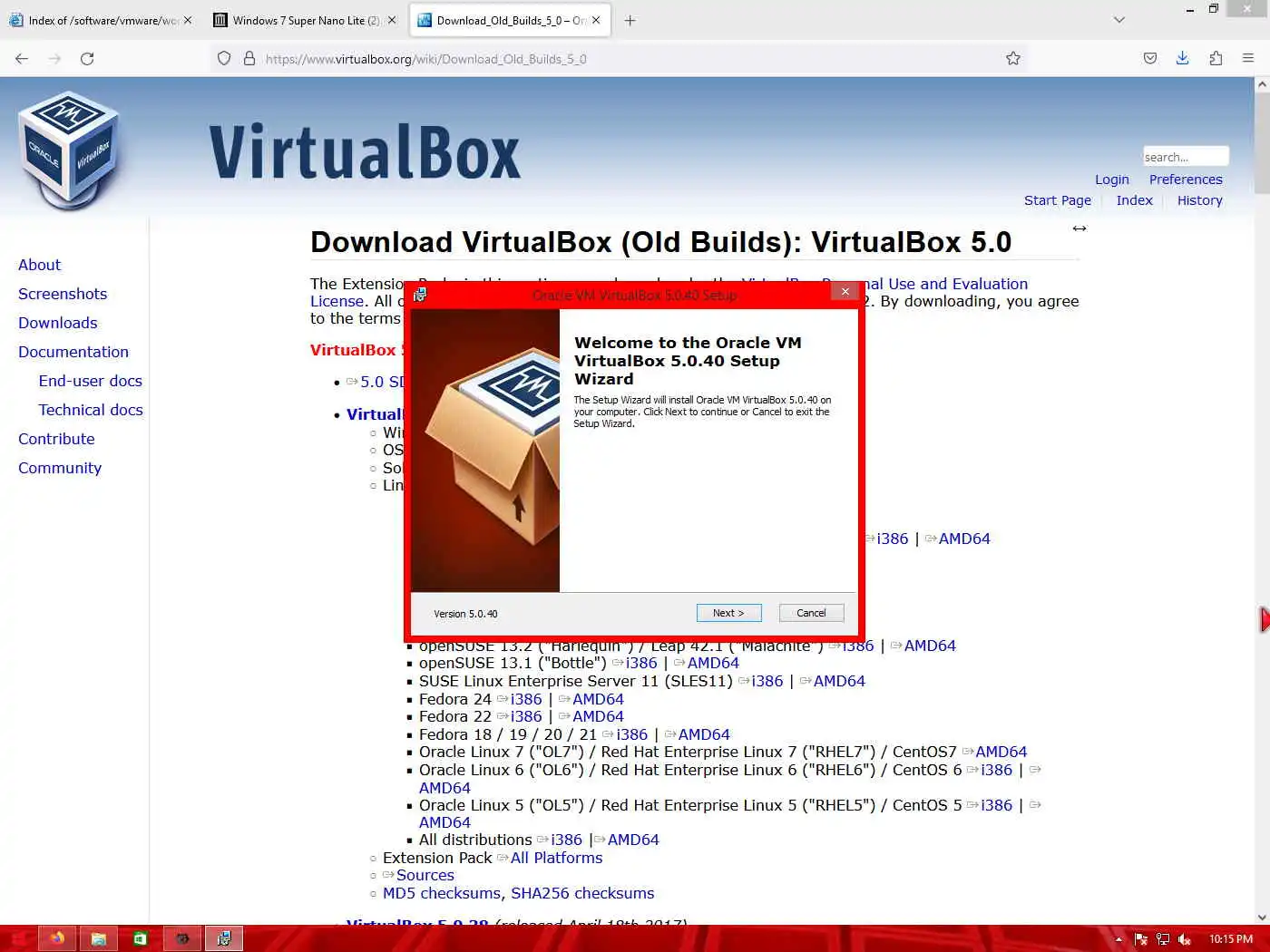Open the green spreadsheet app in the taskbar

click(x=140, y=938)
